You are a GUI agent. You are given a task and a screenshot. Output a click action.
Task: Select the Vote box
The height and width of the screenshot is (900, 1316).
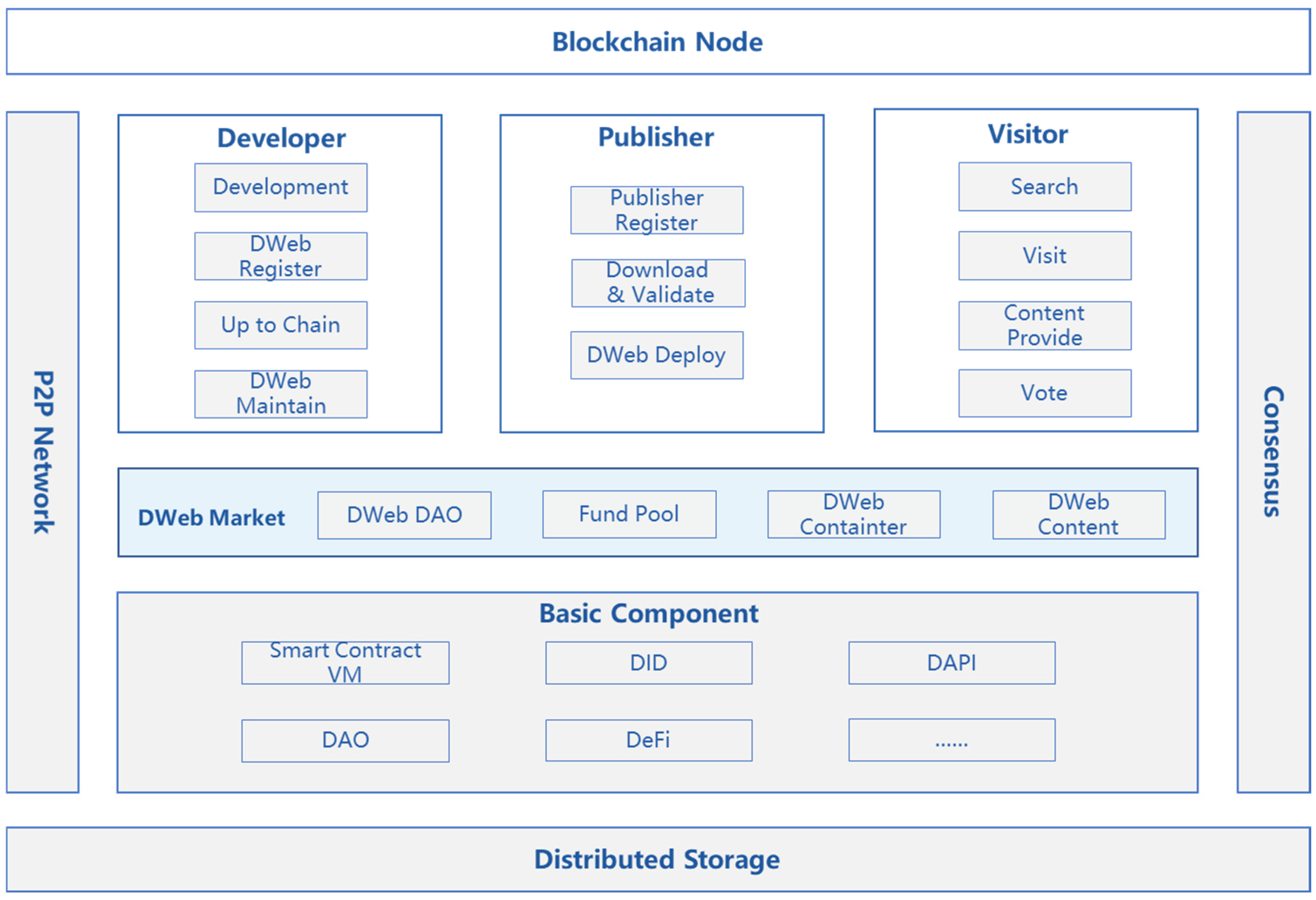pyautogui.click(x=1045, y=393)
